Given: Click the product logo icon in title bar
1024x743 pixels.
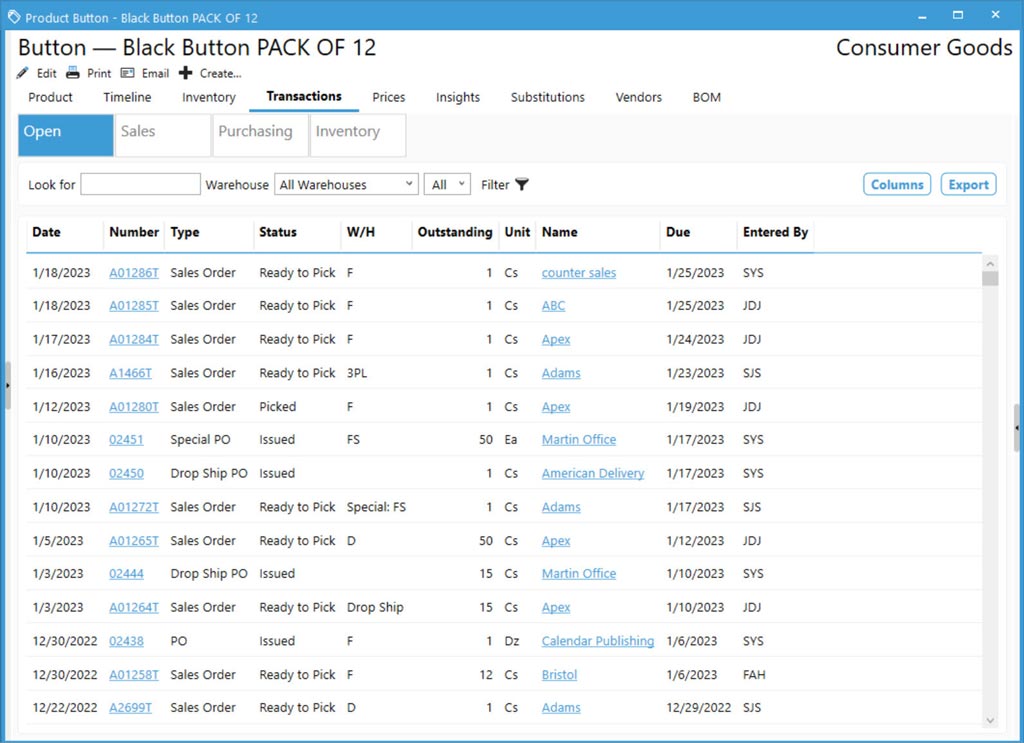Looking at the screenshot, I should click(x=14, y=16).
